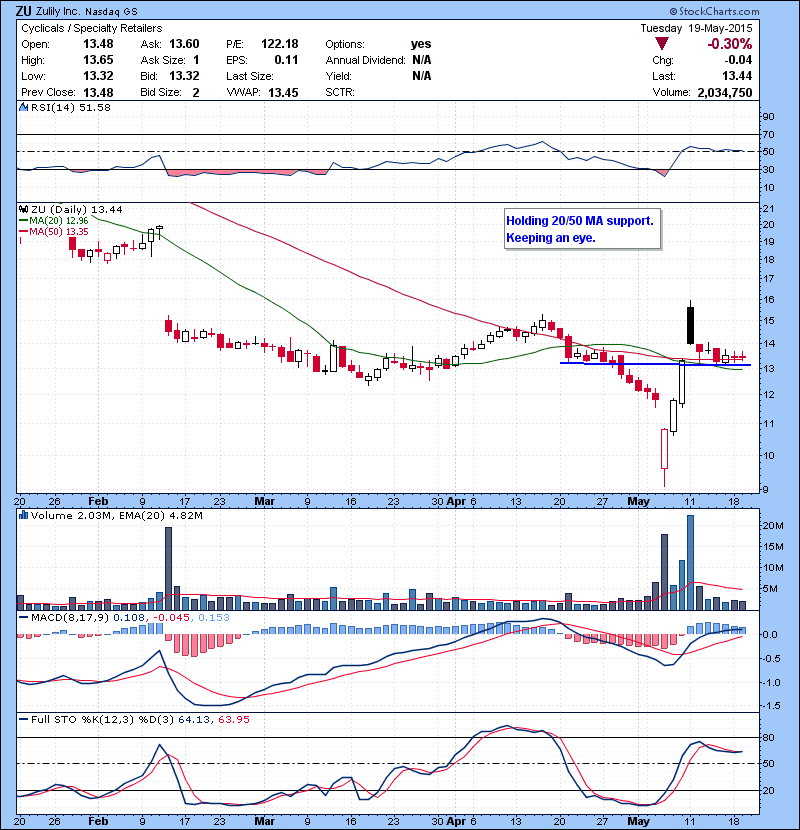Click the Volume figure 2,034,750
This screenshot has height=830, width=800.
[x=725, y=93]
